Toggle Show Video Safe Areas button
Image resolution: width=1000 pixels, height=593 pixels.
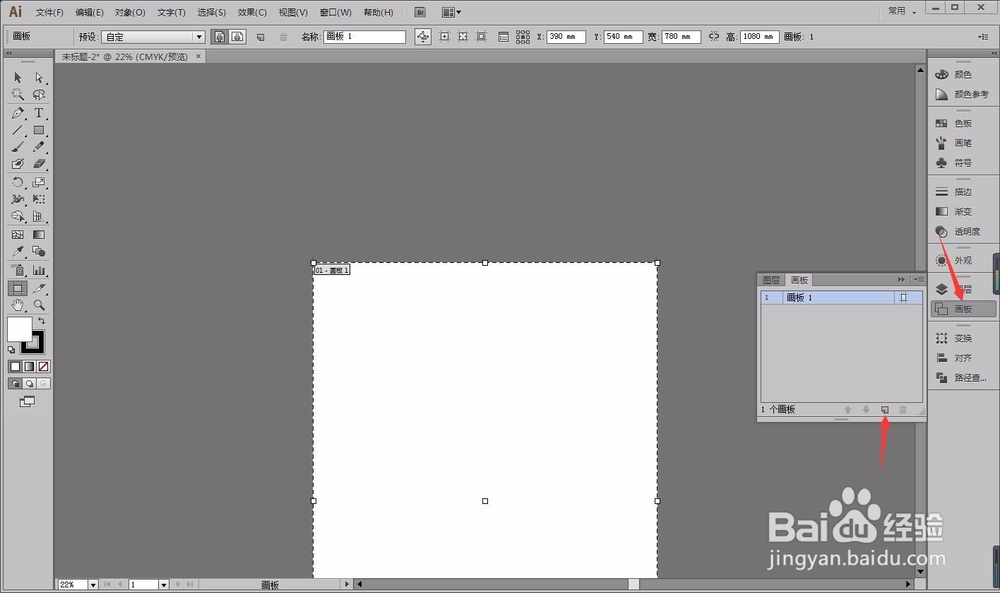pyautogui.click(x=482, y=37)
